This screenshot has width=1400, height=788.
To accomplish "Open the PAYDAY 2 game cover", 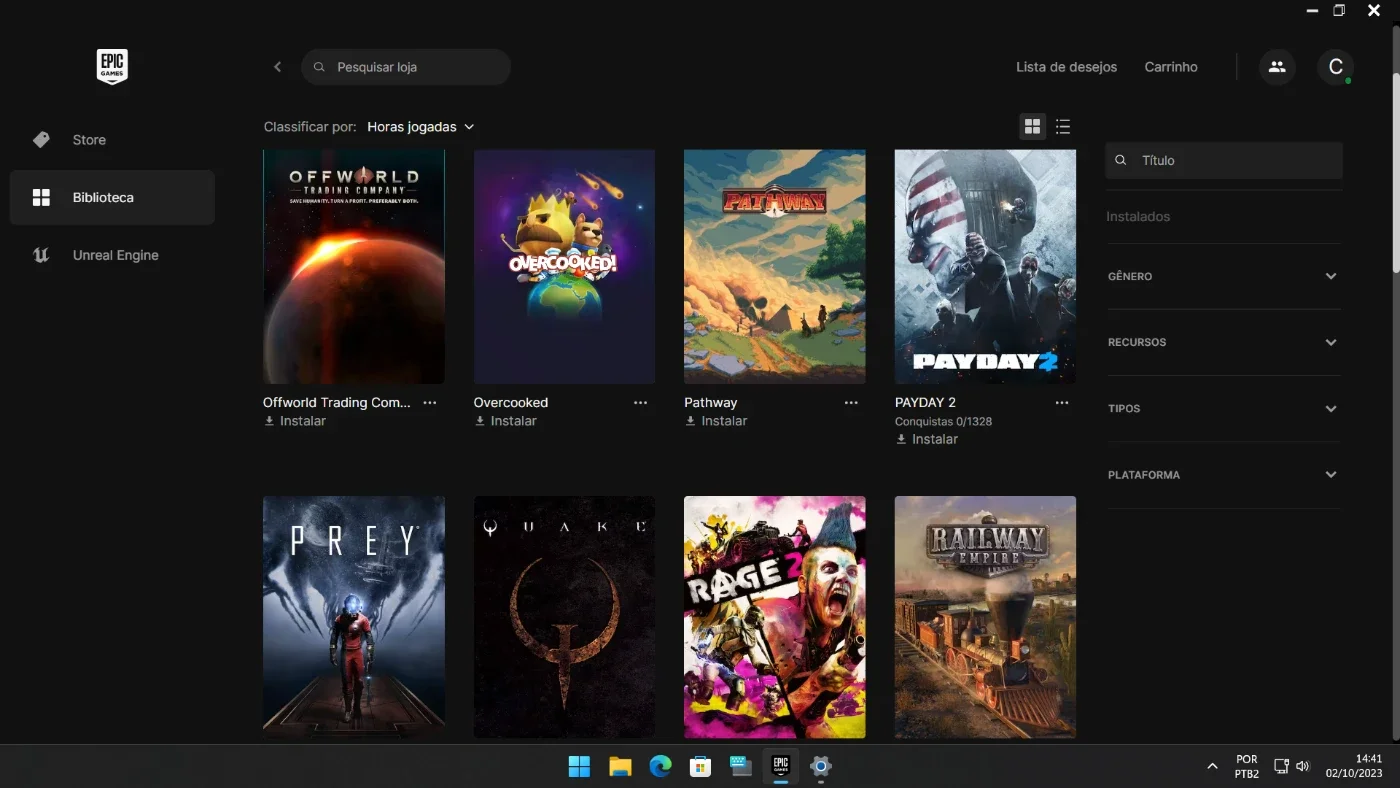I will coord(985,267).
